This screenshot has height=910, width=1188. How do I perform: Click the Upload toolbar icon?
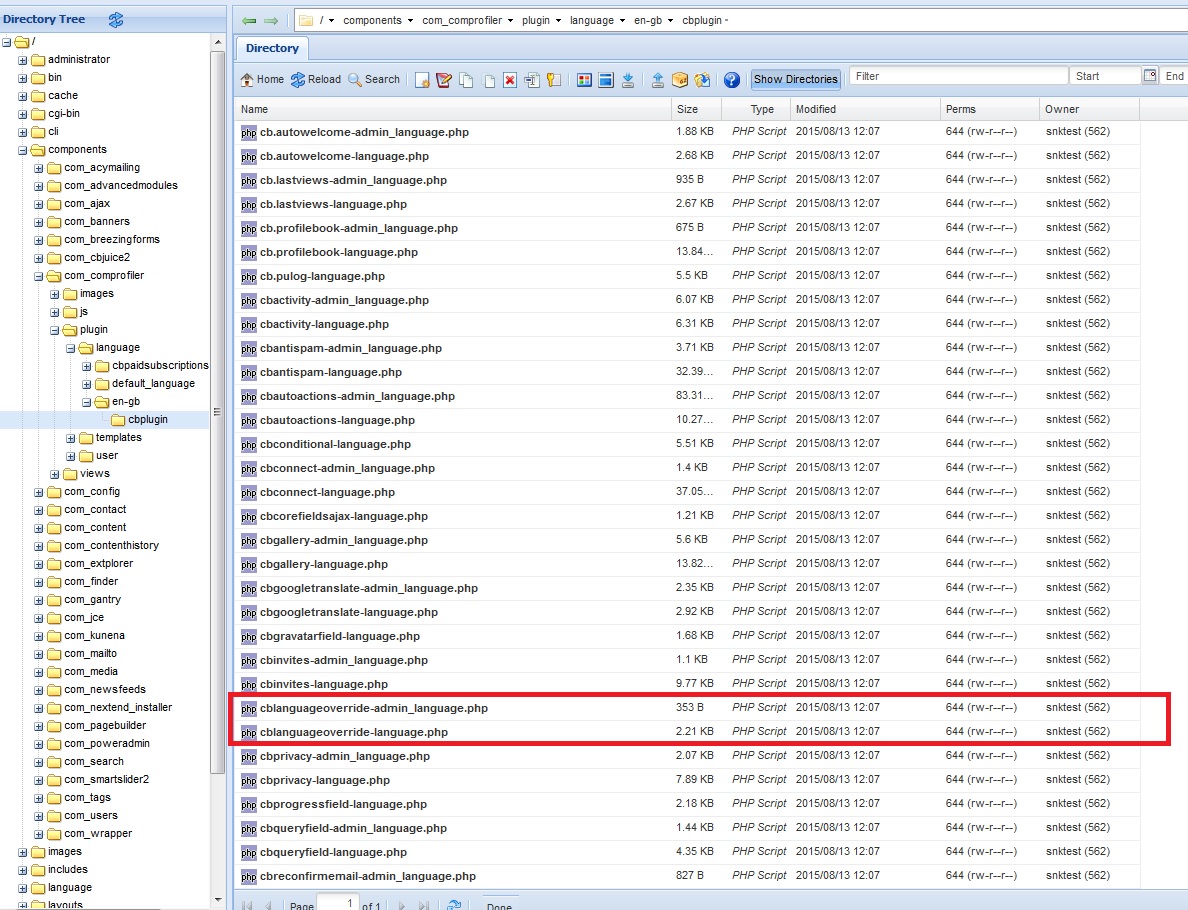(x=658, y=80)
